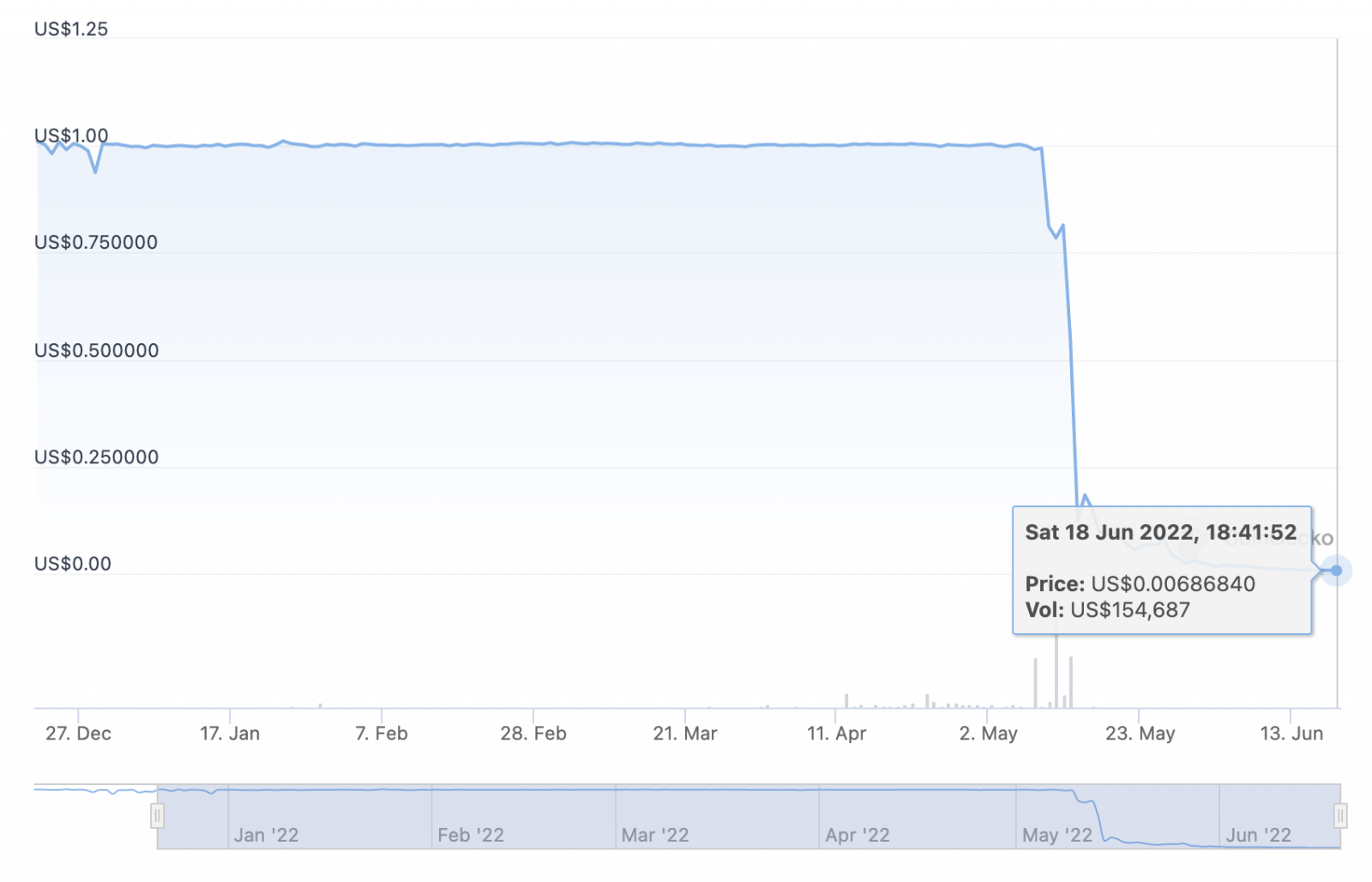Viewport: 1372px width, 882px height.
Task: Click the US$0.00 y-axis label
Action: coord(73,564)
